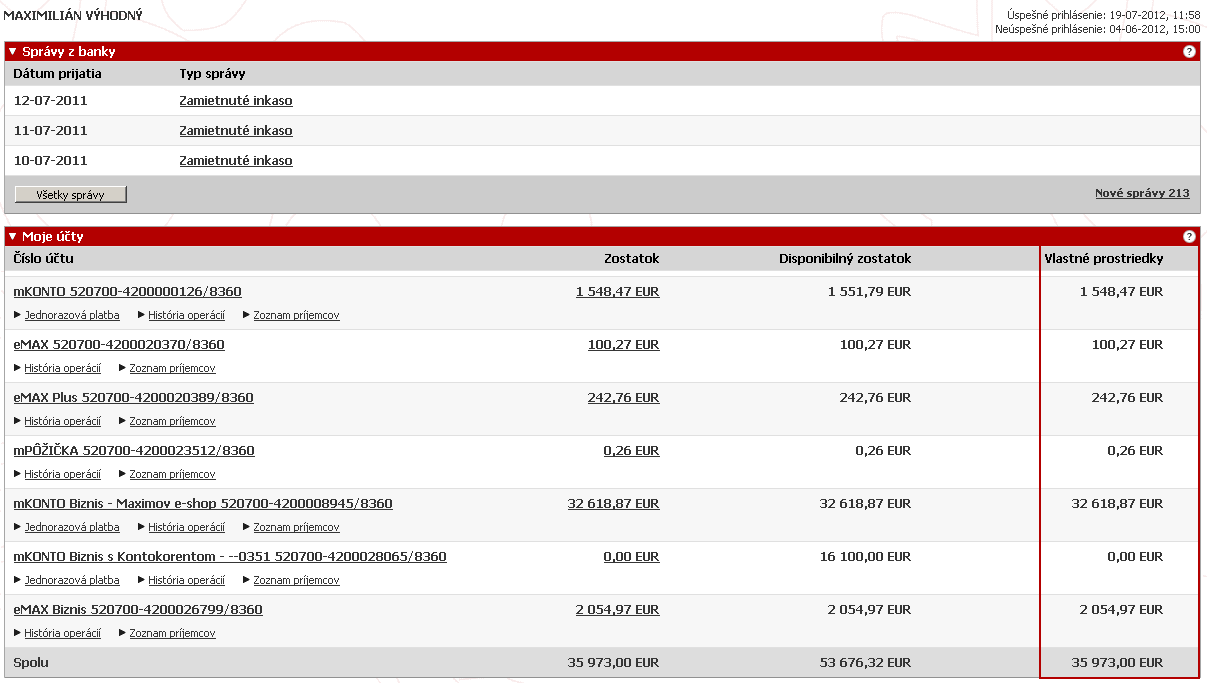Open Nové správy 213 link
Image resolution: width=1211 pixels, height=699 pixels.
pos(1142,193)
